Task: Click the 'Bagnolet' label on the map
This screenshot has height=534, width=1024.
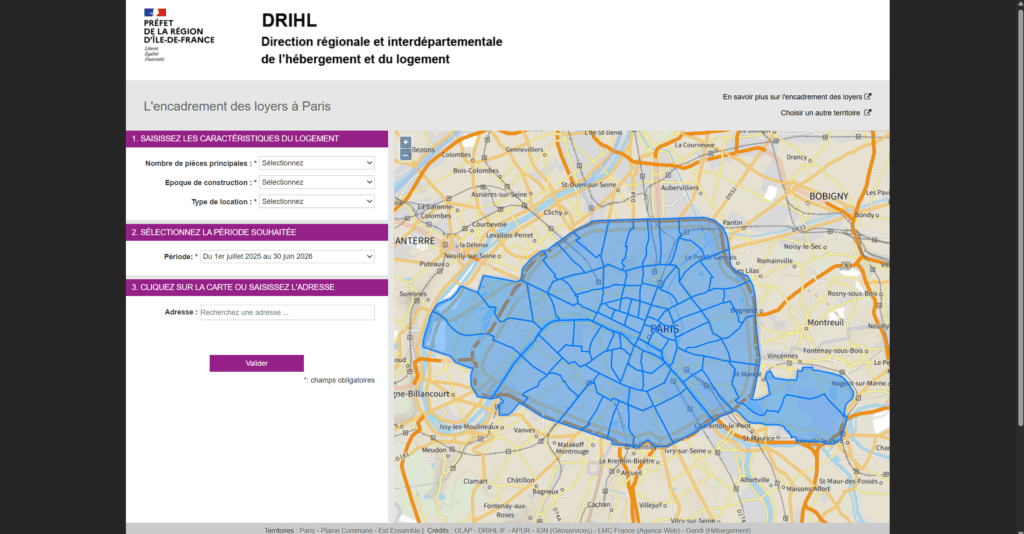Action: 743,311
